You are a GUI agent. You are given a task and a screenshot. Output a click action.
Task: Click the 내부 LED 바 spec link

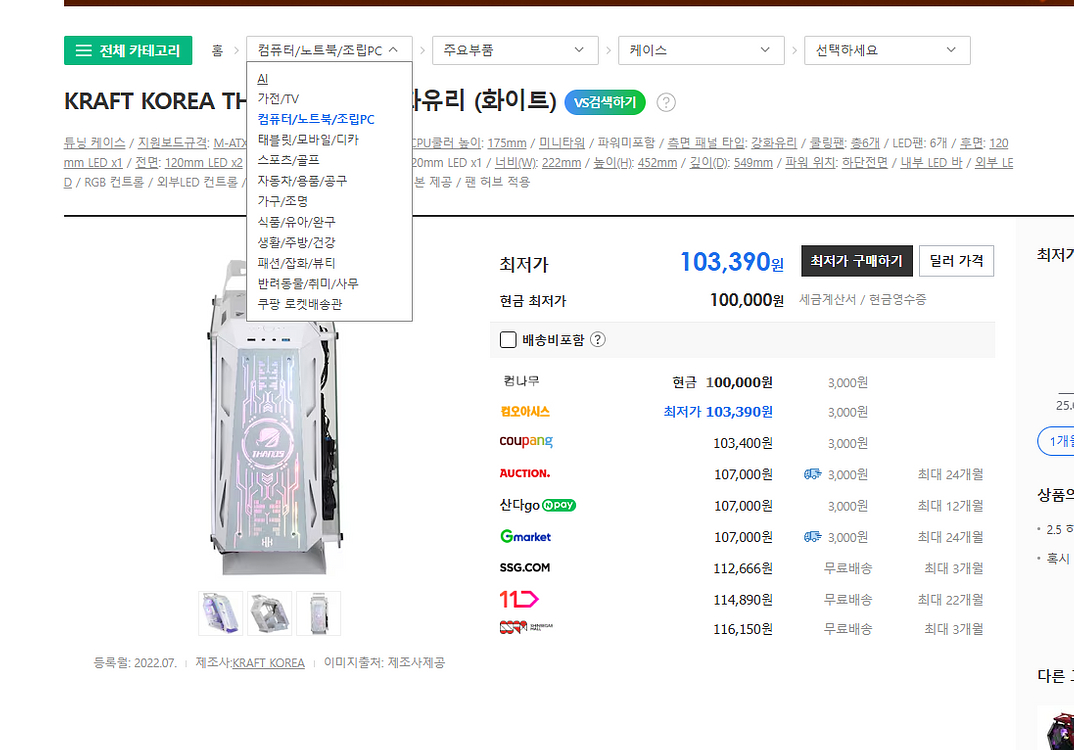point(931,162)
